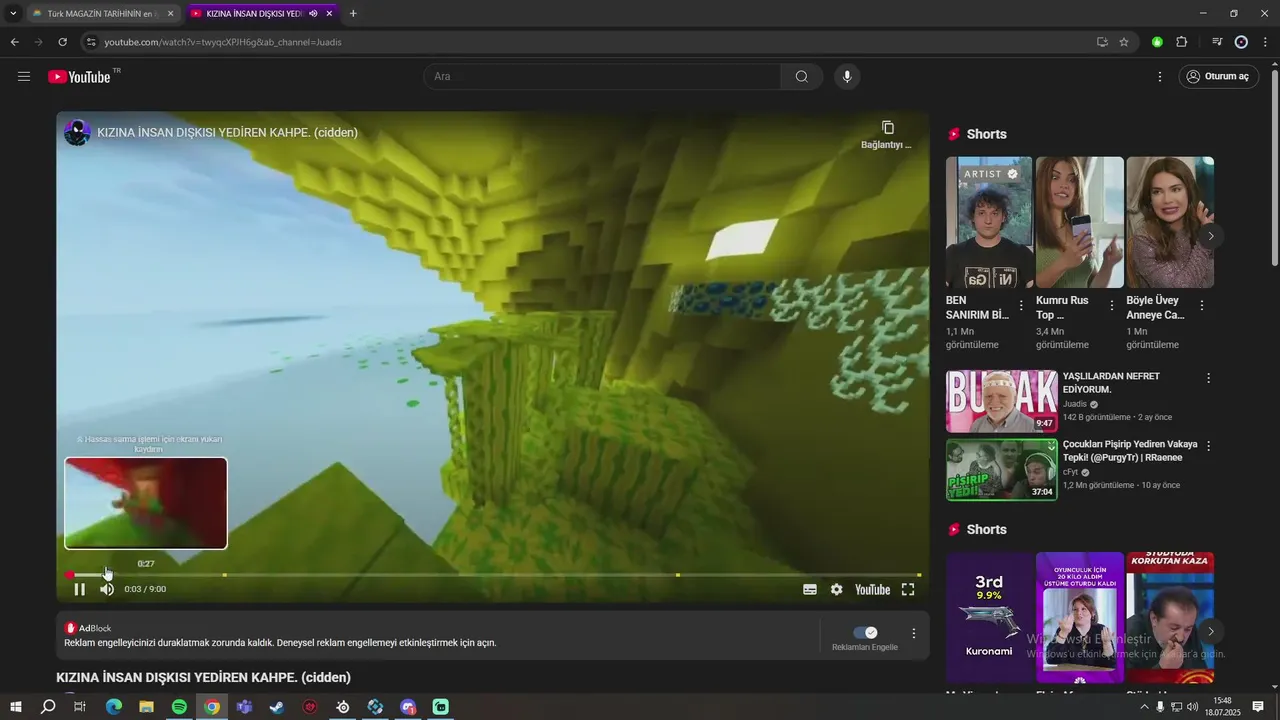1280x720 pixels.
Task: Click the Oturum aç sign-in button
Action: click(x=1218, y=77)
